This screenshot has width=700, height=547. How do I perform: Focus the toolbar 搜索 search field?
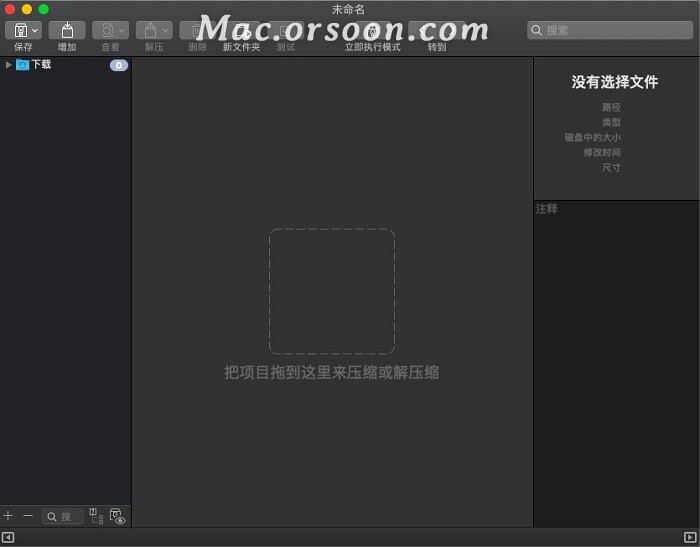click(x=610, y=30)
